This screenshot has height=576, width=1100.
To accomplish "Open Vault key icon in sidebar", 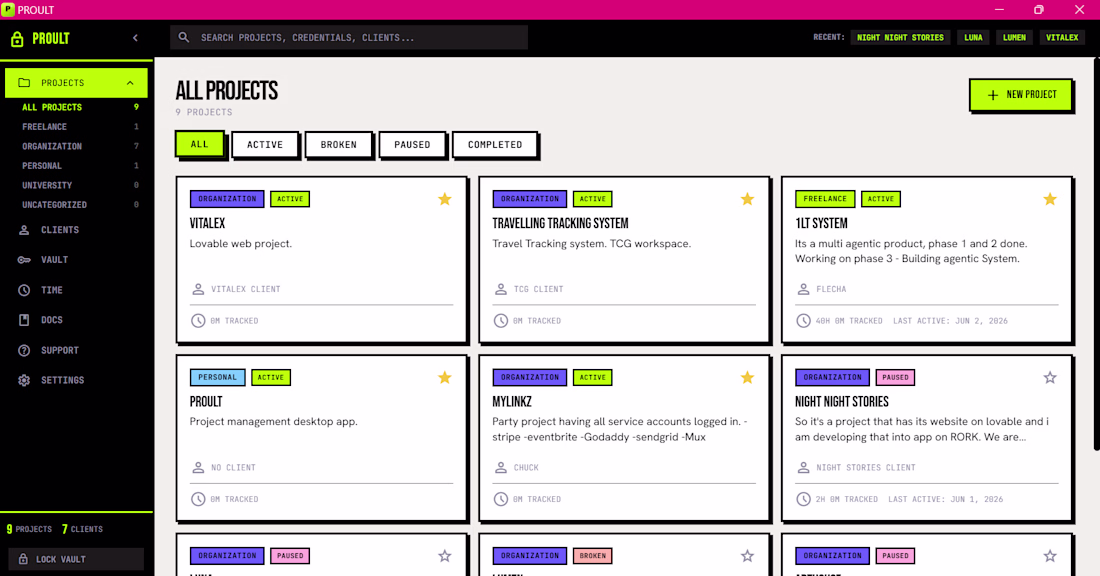I will [24, 260].
